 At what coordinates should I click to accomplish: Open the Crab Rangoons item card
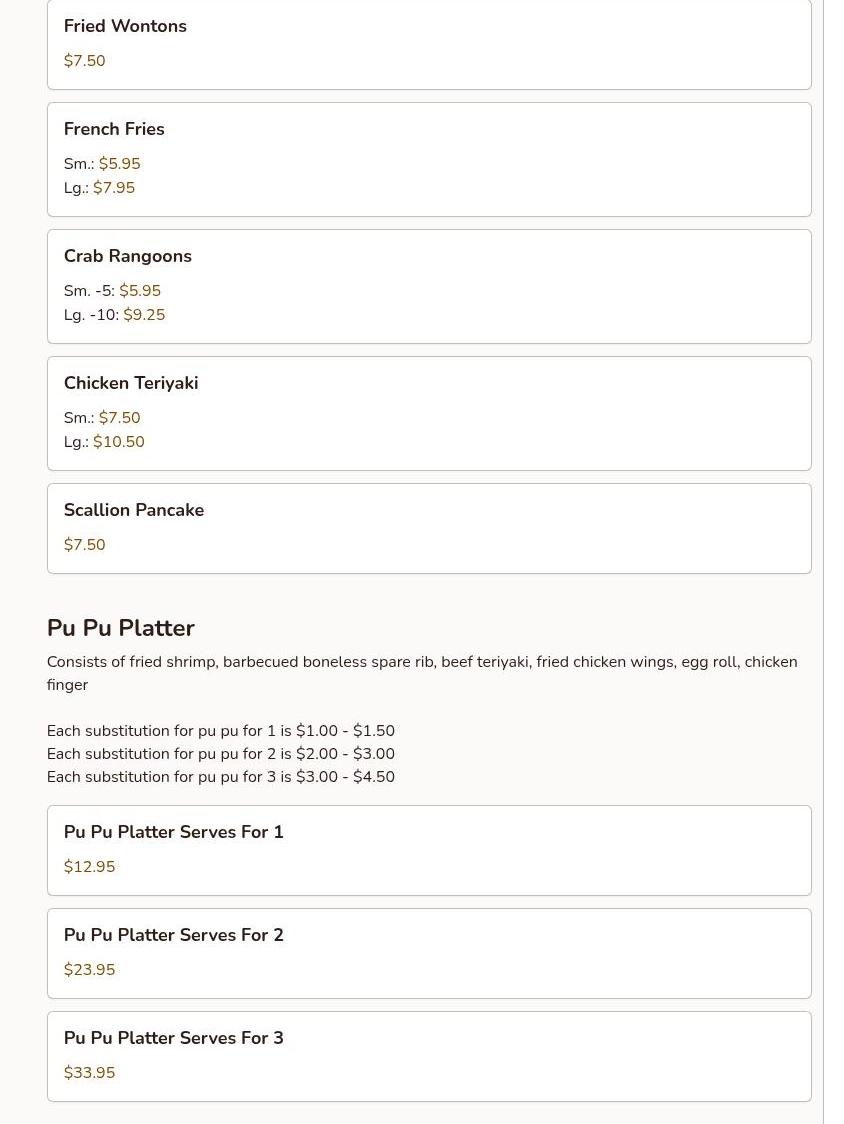coord(128,257)
